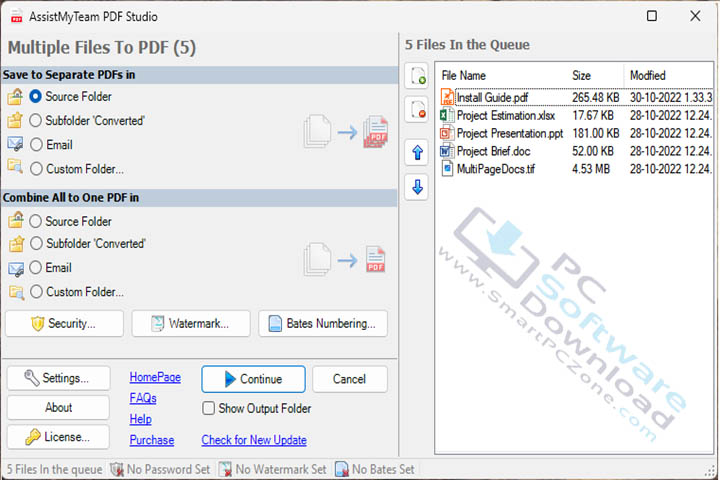Click the 4.53 MB size cell
720x480 pixels.
tap(591, 169)
